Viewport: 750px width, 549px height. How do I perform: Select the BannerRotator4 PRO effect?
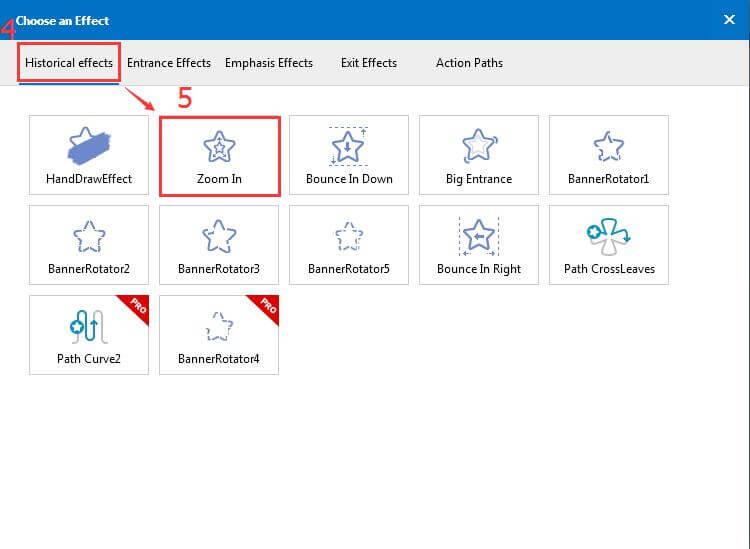coord(219,335)
